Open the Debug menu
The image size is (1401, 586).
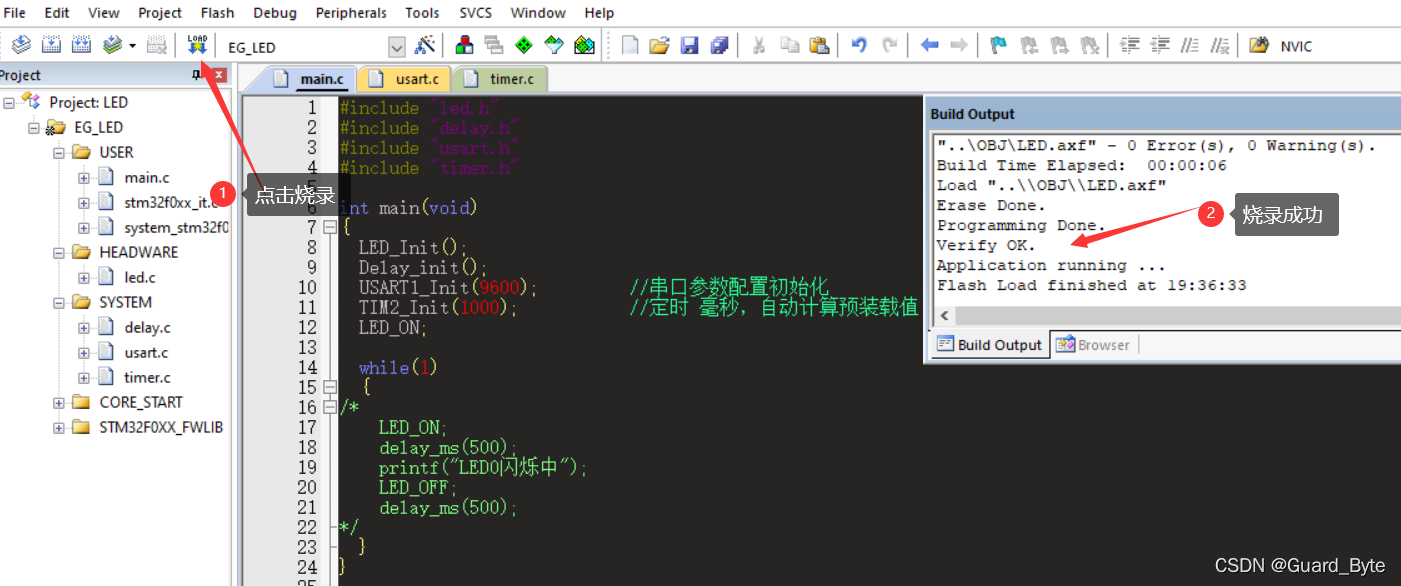(x=275, y=13)
